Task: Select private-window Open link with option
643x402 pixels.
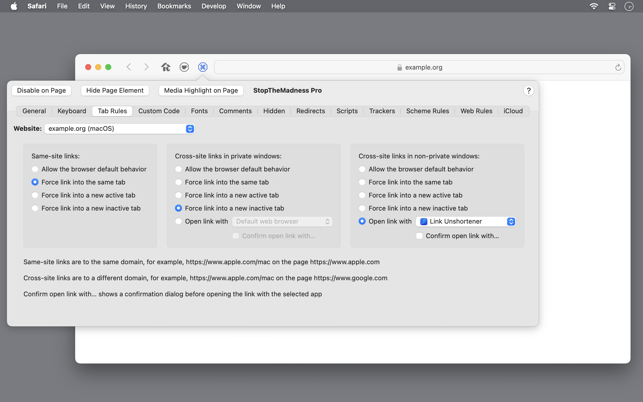Action: click(x=178, y=222)
